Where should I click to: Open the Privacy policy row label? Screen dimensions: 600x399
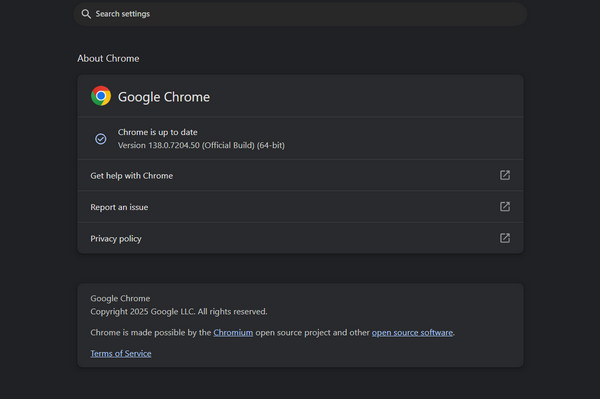tap(116, 239)
